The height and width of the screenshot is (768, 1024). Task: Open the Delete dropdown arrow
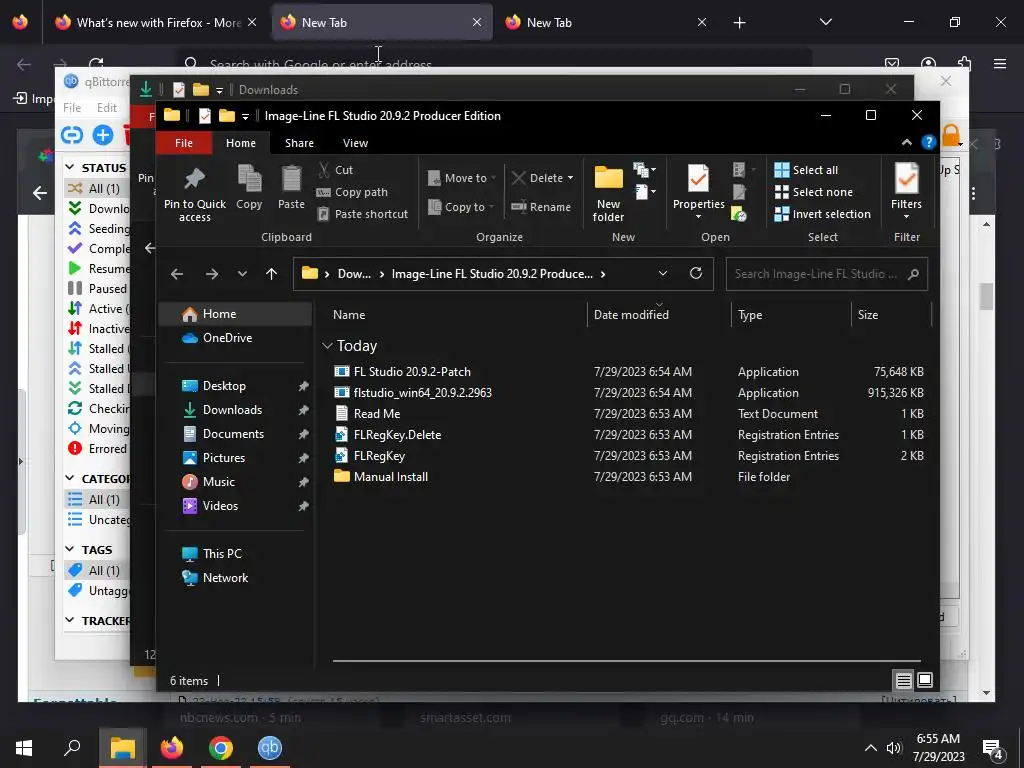[570, 178]
